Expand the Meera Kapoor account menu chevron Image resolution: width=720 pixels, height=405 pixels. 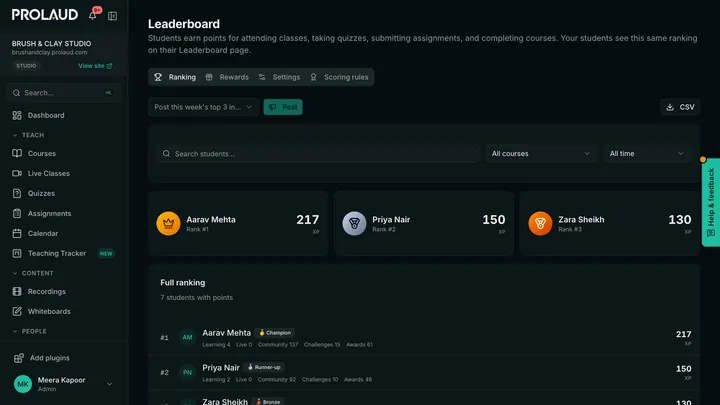point(109,384)
